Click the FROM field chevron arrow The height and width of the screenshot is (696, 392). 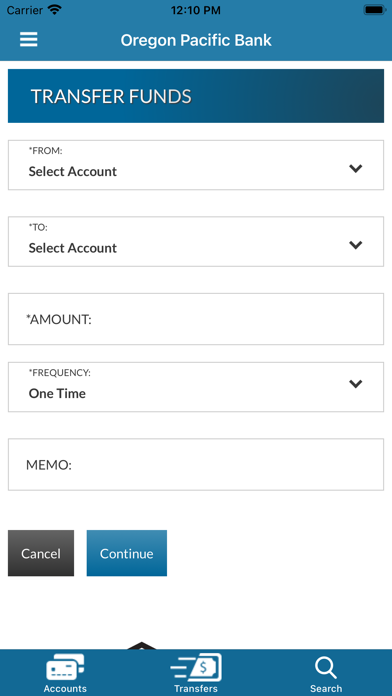[356, 168]
